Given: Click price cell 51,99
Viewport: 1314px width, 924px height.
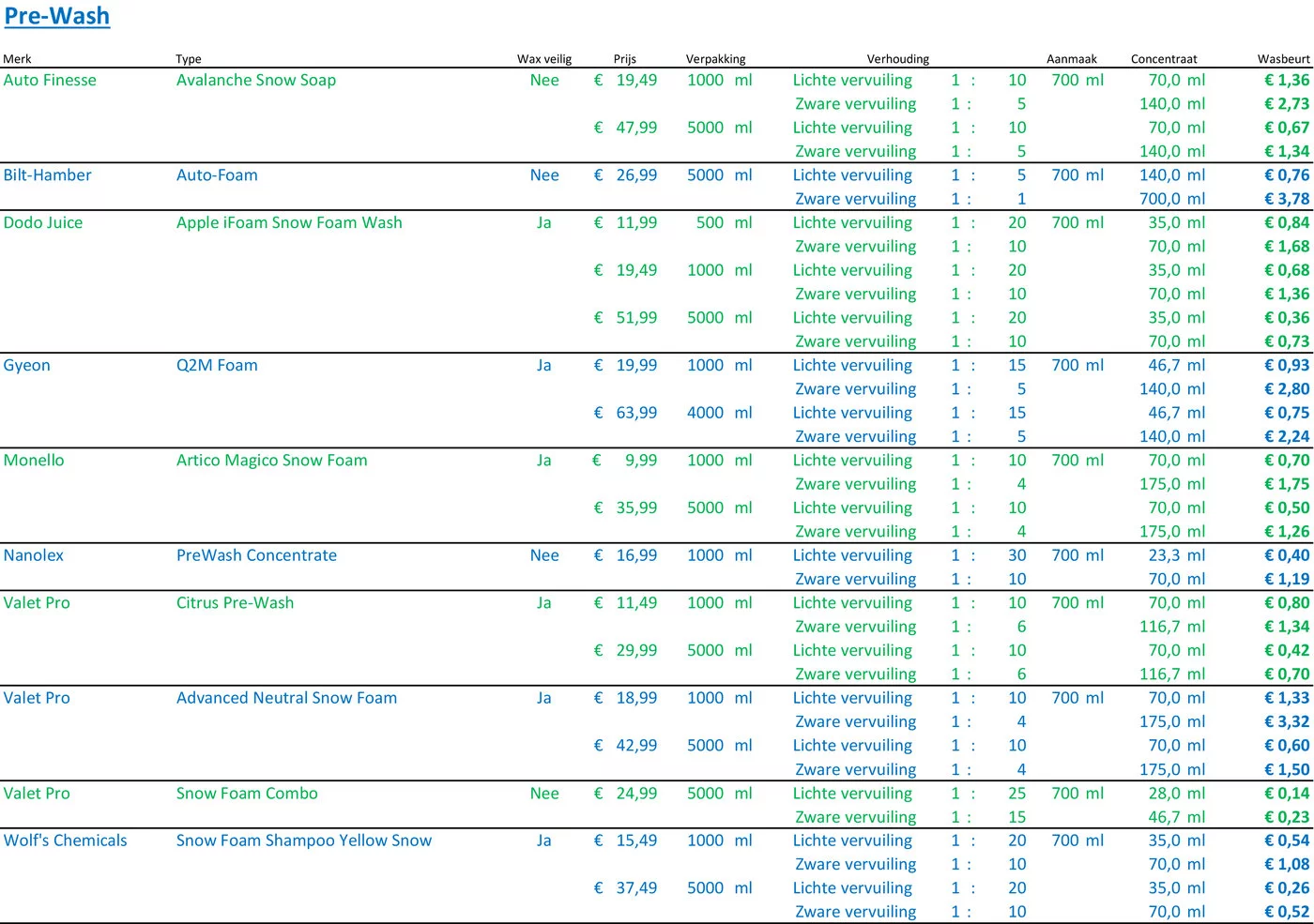Looking at the screenshot, I should (x=625, y=317).
